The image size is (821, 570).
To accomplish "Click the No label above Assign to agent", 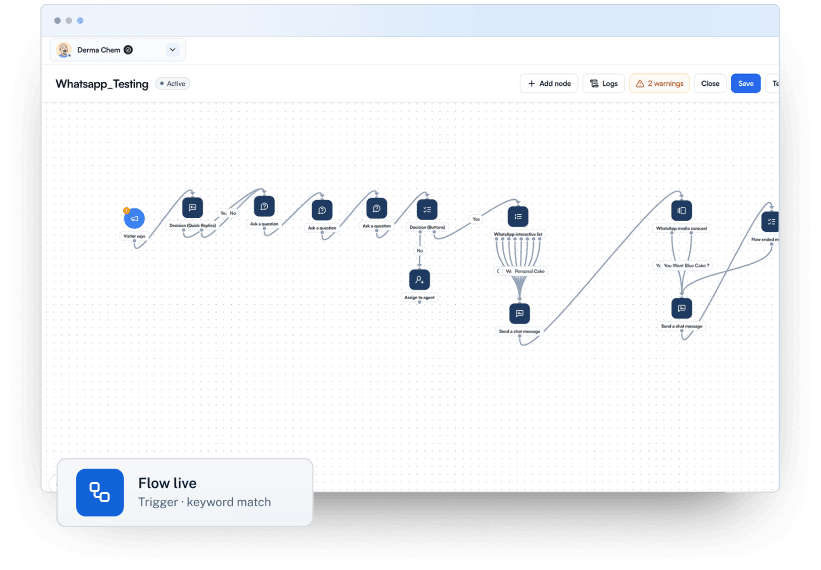I will (x=419, y=251).
